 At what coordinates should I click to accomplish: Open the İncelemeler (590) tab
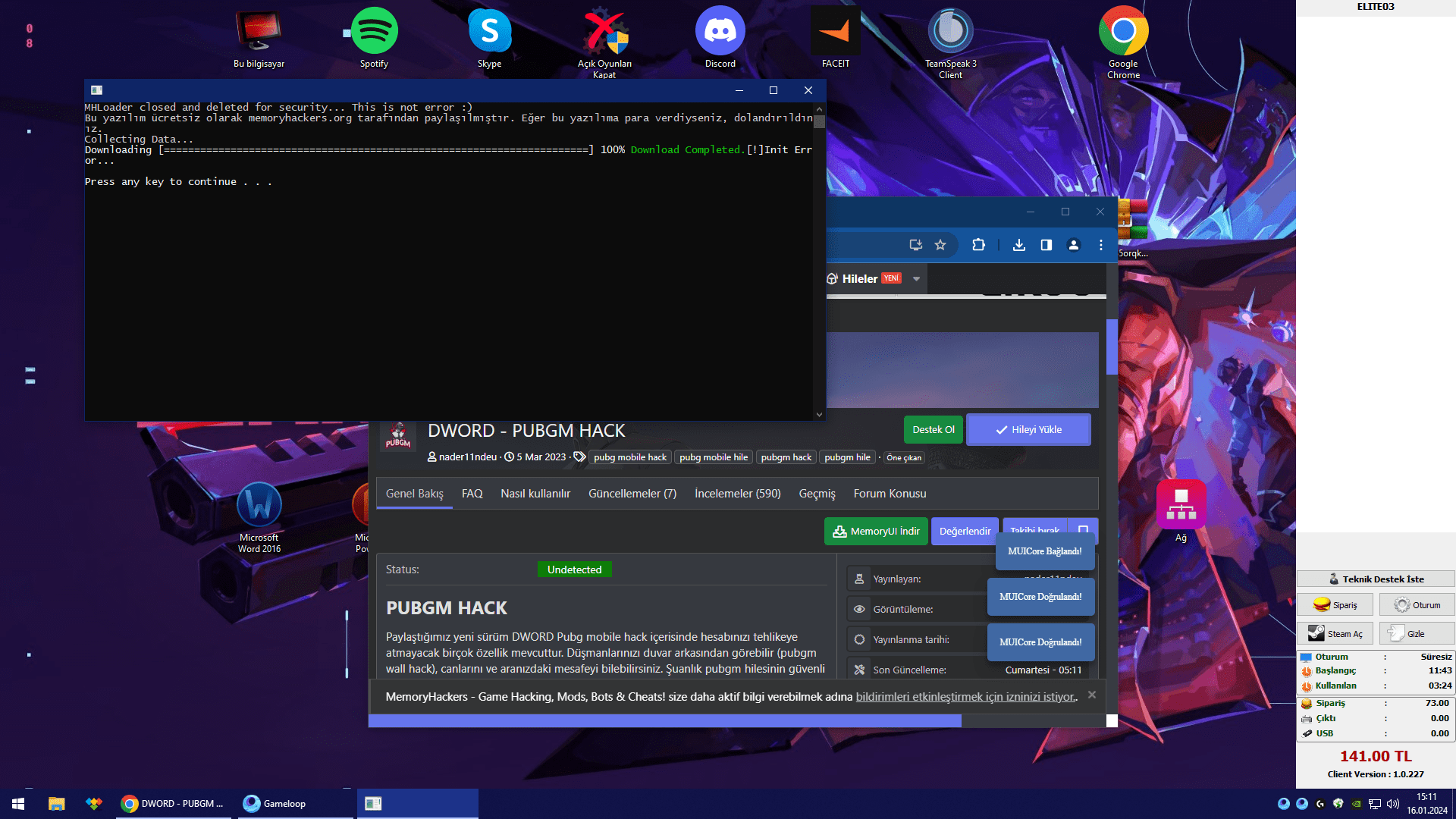click(738, 494)
